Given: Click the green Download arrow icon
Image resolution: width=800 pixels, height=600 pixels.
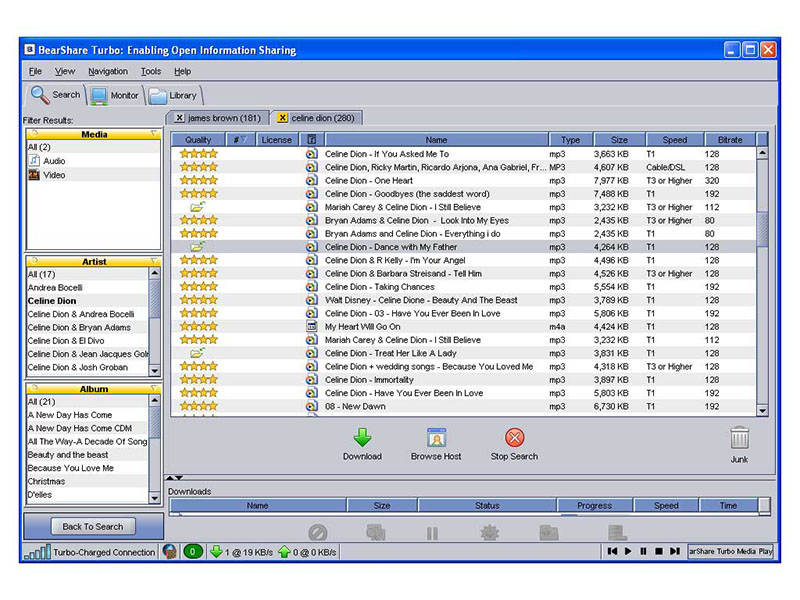Looking at the screenshot, I should (x=362, y=438).
